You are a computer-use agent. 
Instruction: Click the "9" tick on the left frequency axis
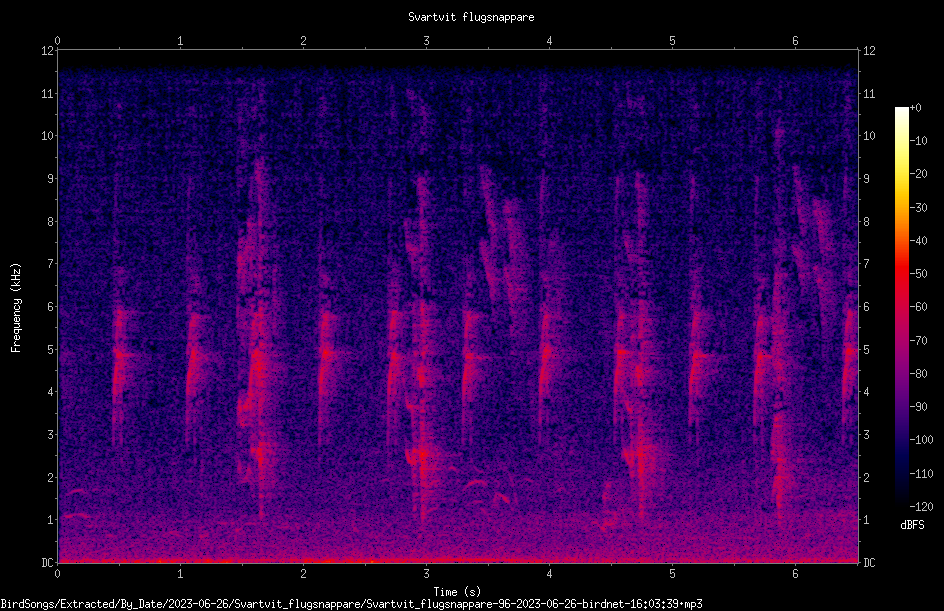pos(51,179)
